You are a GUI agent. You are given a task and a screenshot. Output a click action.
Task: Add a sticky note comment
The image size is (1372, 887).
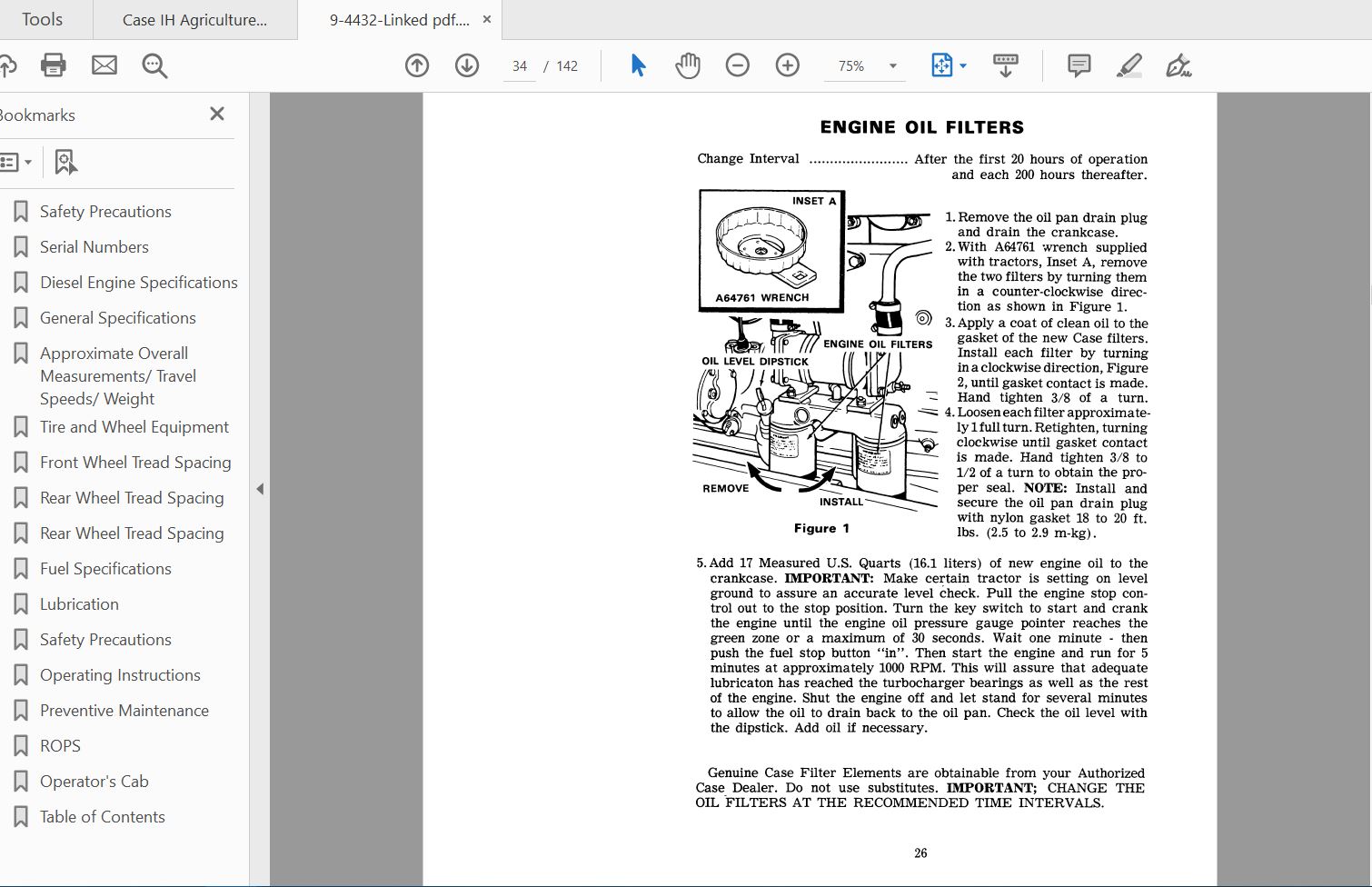pyautogui.click(x=1079, y=65)
